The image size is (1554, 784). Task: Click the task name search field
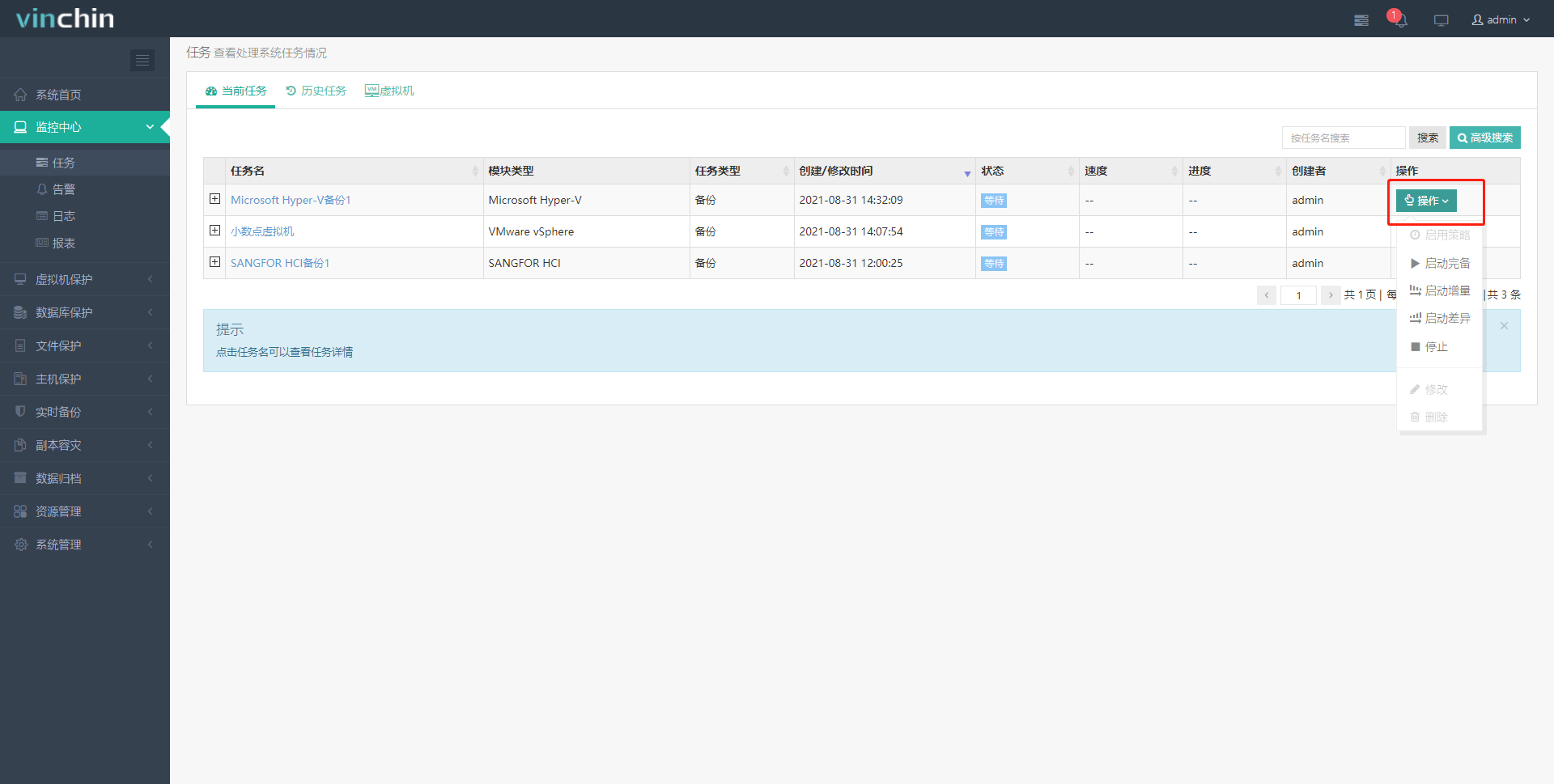coord(1343,138)
